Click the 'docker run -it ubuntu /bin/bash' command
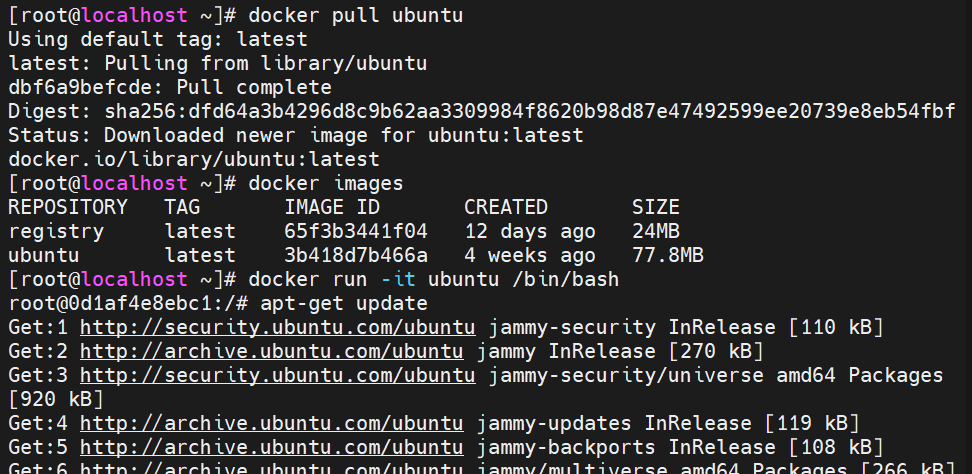This screenshot has width=972, height=474. [433, 279]
